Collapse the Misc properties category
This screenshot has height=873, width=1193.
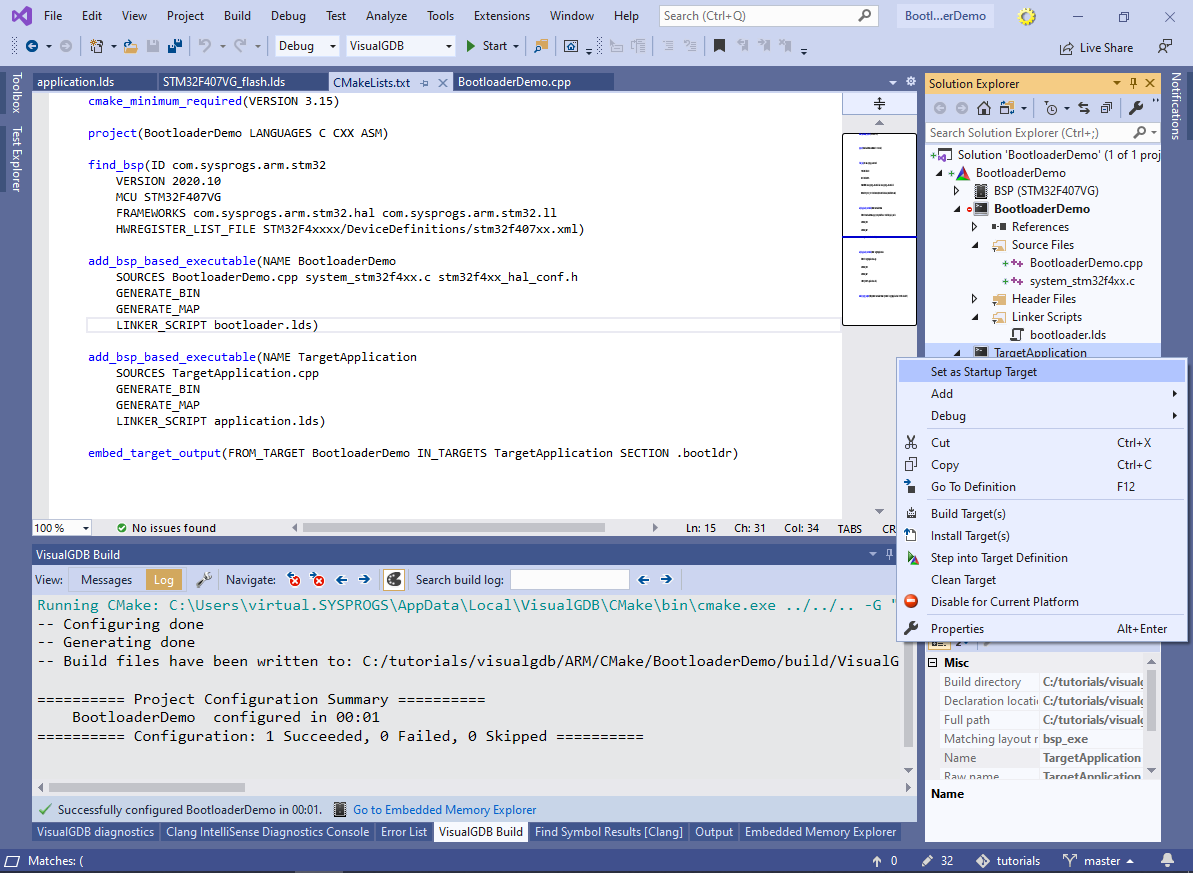(x=932, y=663)
